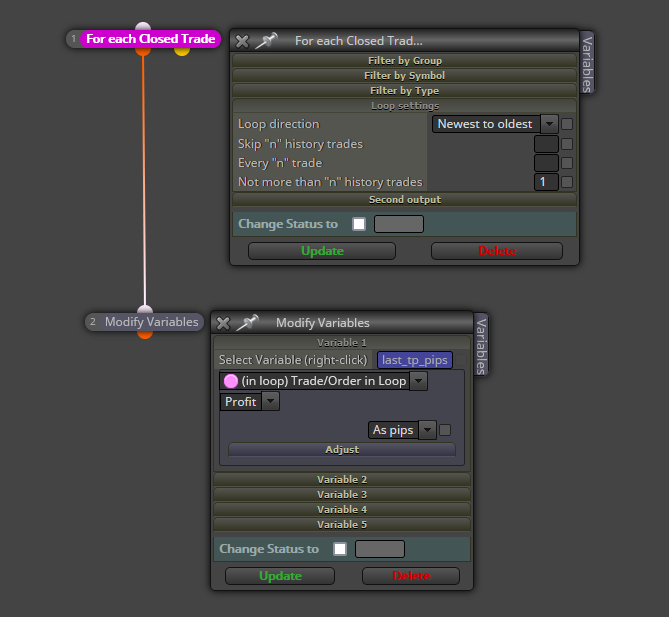The height and width of the screenshot is (617, 669).
Task: Toggle checkbox next to Skip "n" history trades
Action: pos(567,144)
